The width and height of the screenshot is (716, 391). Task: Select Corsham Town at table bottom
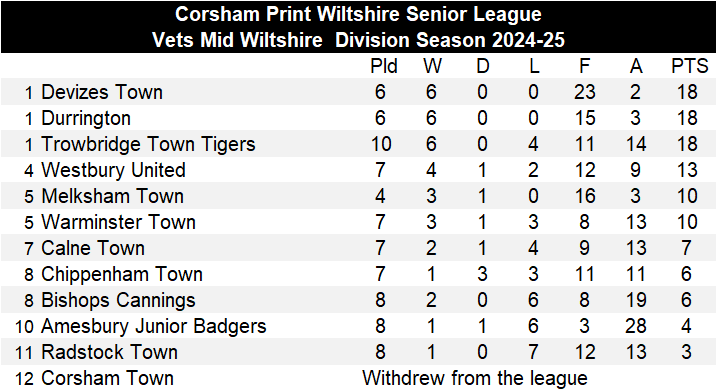click(x=107, y=379)
